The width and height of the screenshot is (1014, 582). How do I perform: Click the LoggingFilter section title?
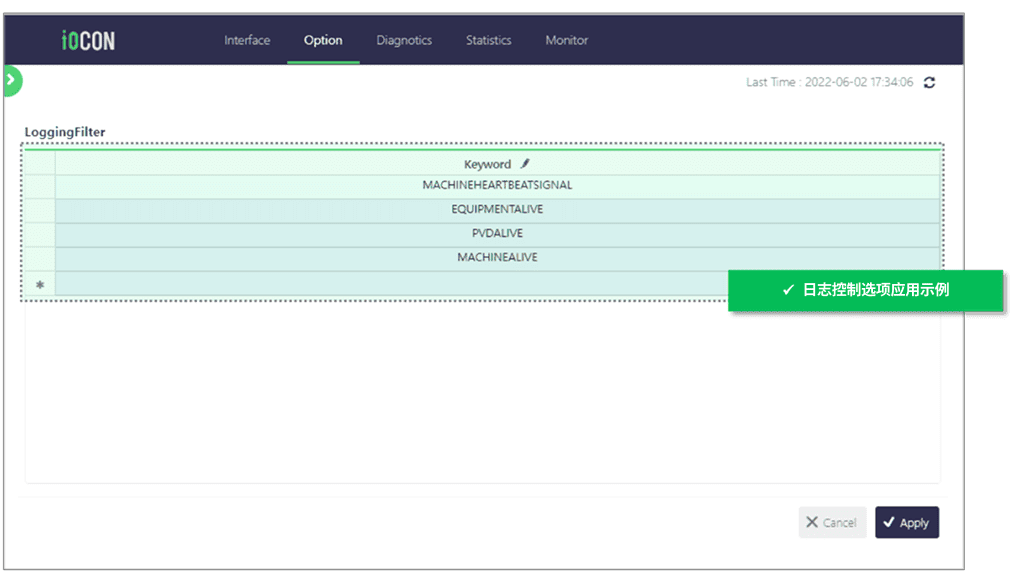(x=65, y=132)
